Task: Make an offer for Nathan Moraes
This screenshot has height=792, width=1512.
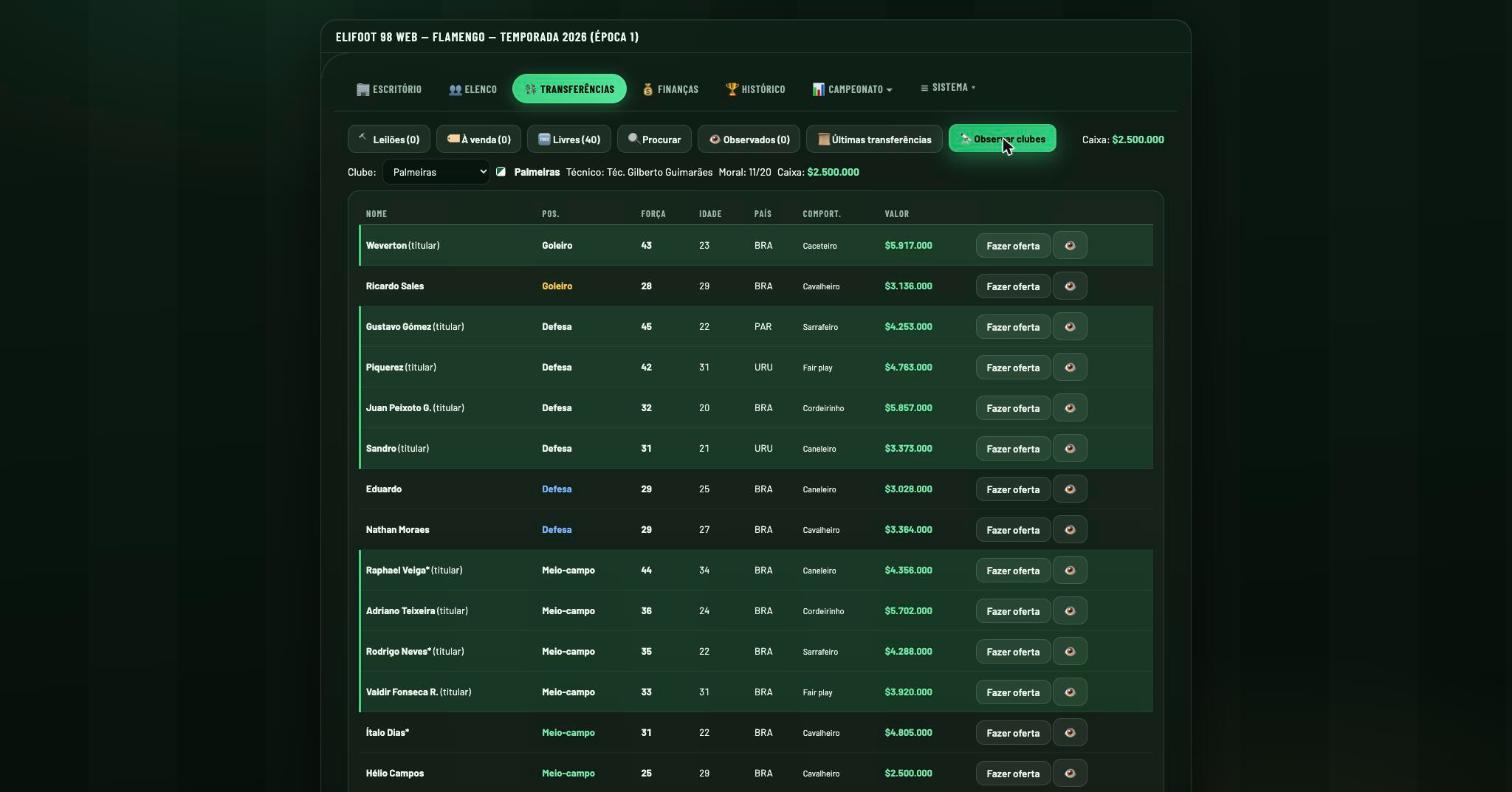Action: [1013, 530]
